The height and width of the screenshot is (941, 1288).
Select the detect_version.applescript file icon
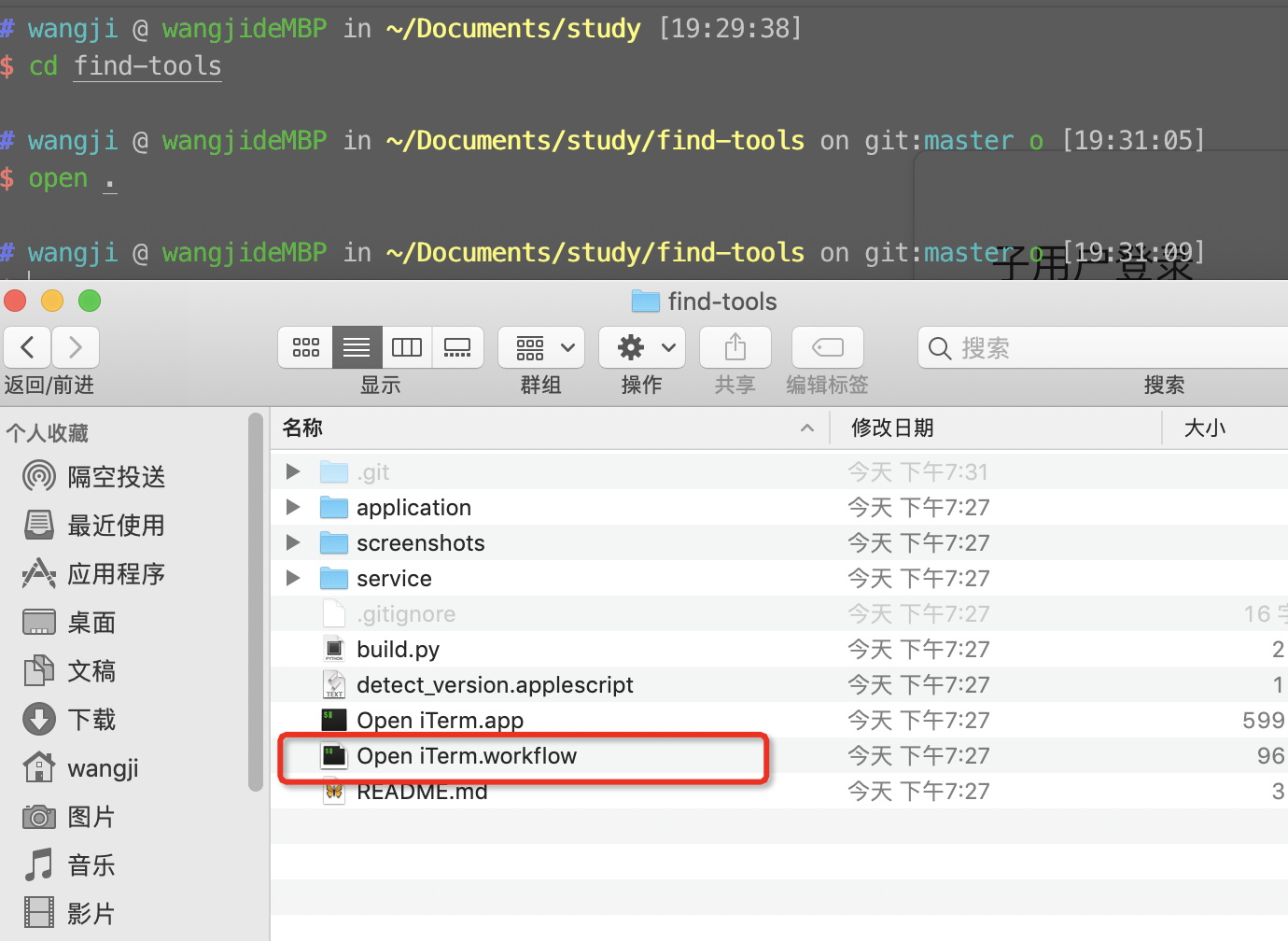334,684
